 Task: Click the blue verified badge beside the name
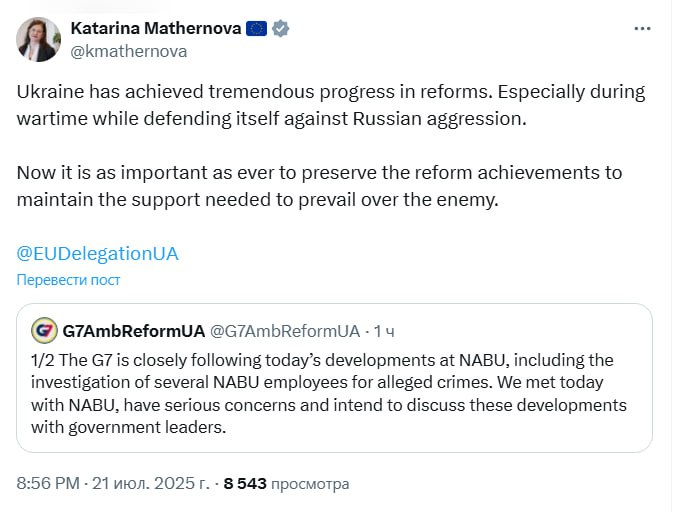(x=282, y=29)
